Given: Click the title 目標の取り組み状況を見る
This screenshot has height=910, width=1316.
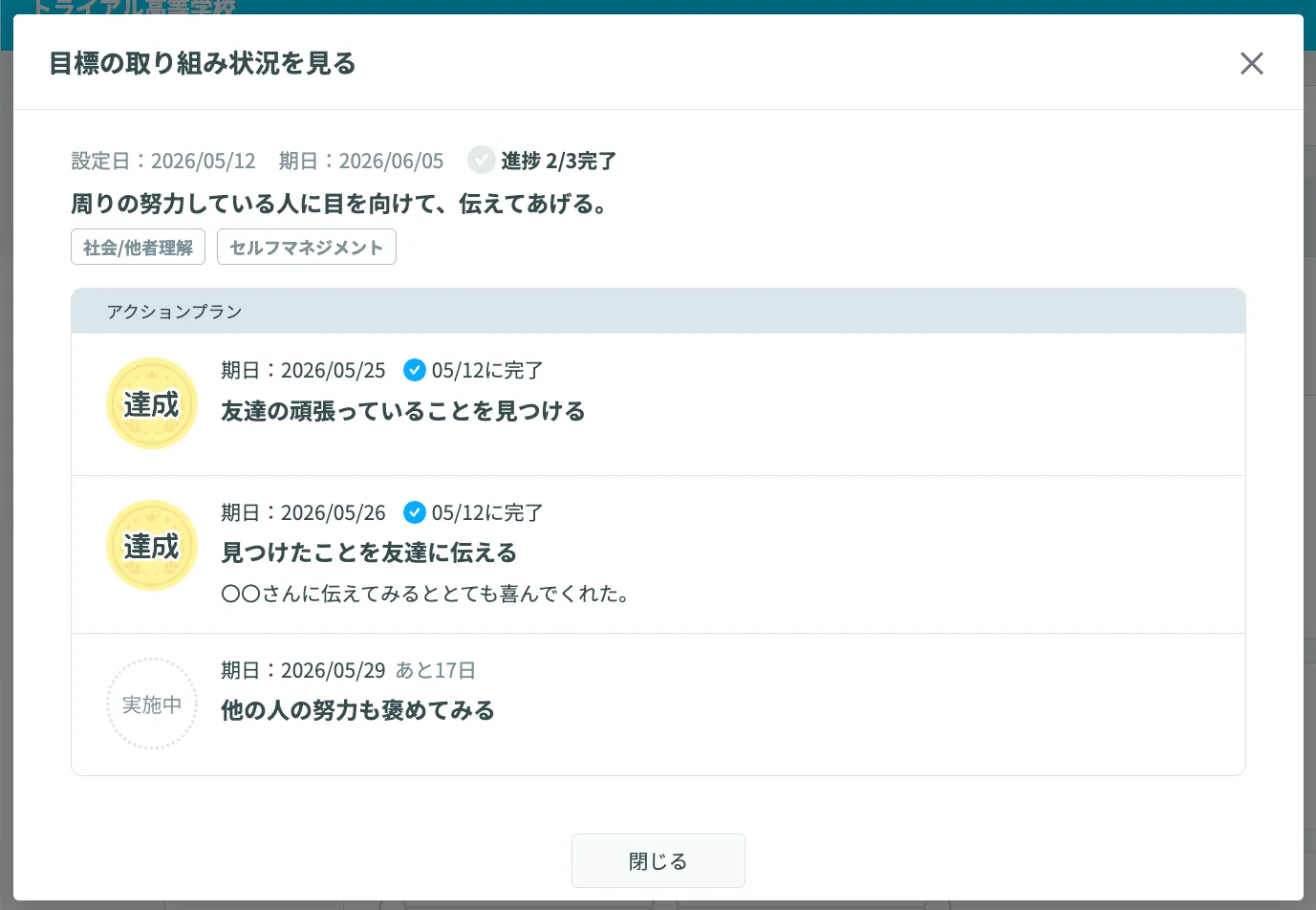Looking at the screenshot, I should pos(203,63).
